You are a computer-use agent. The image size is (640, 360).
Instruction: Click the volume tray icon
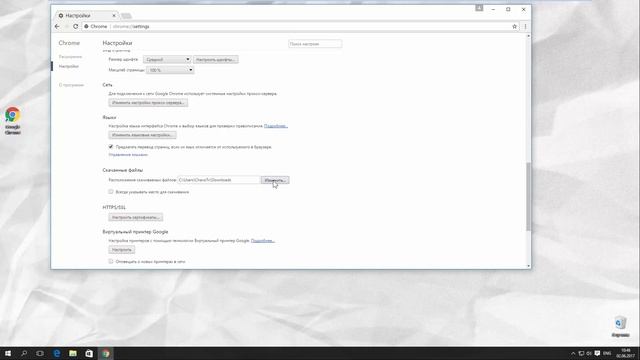pos(589,353)
